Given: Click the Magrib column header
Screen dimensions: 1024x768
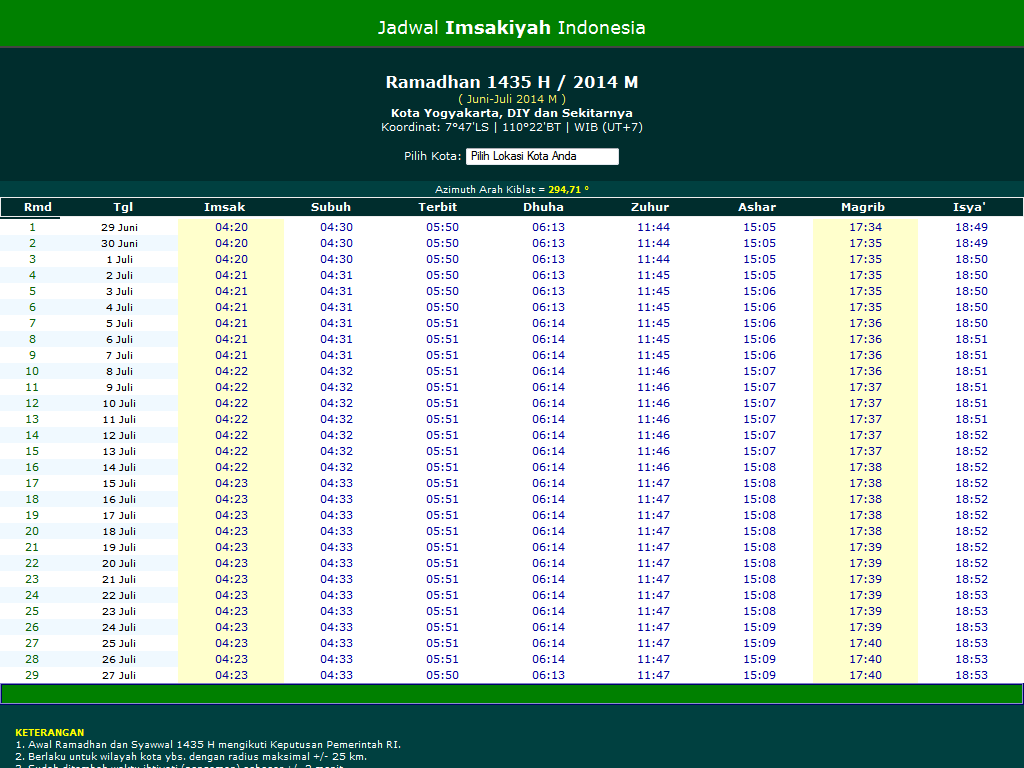Looking at the screenshot, I should pos(863,207).
